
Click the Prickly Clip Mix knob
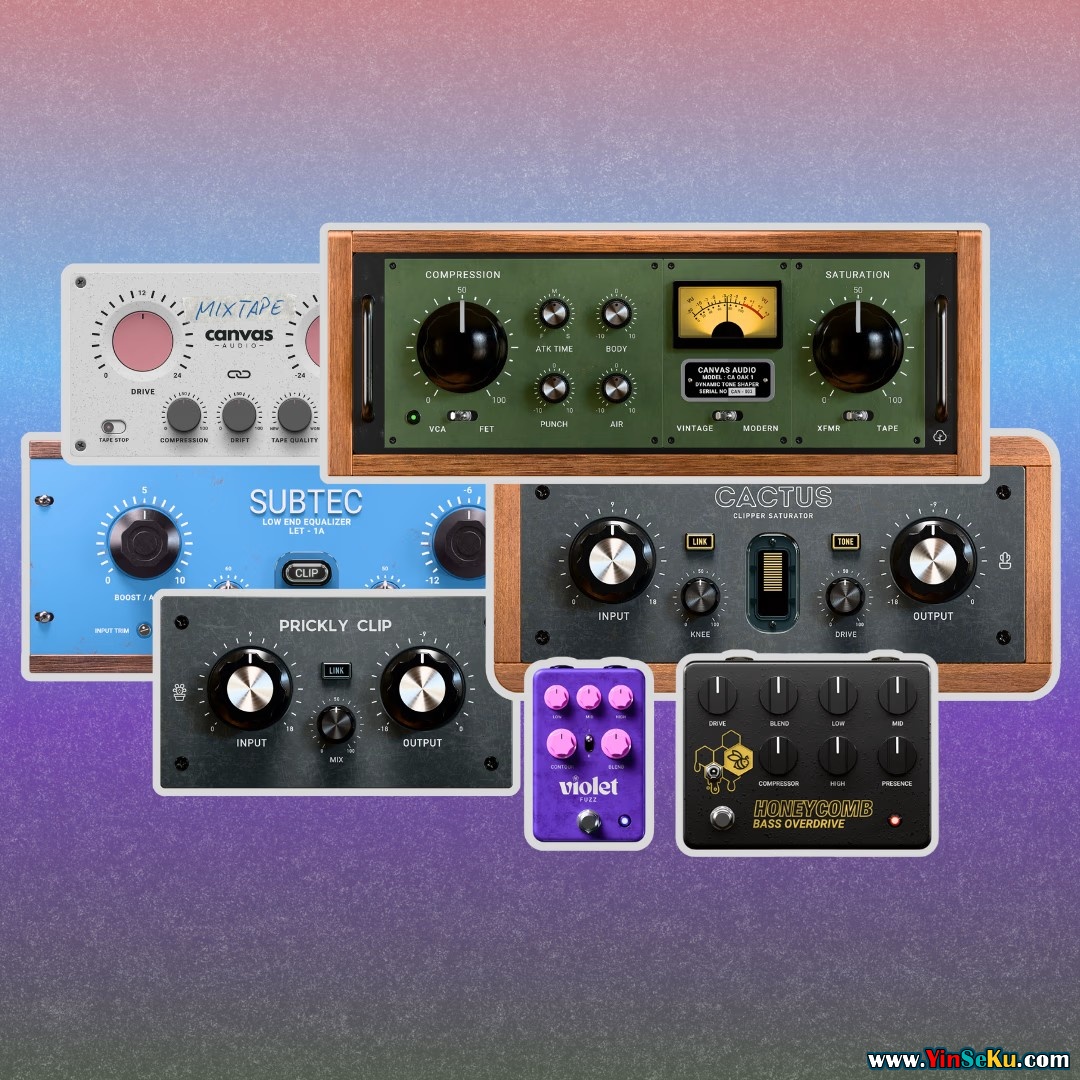click(x=335, y=721)
